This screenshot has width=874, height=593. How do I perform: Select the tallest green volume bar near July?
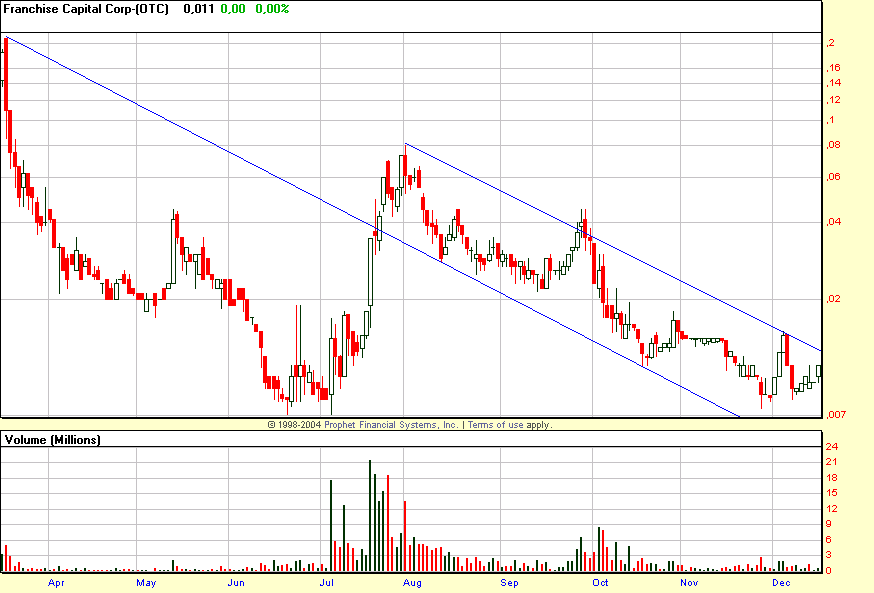point(369,510)
